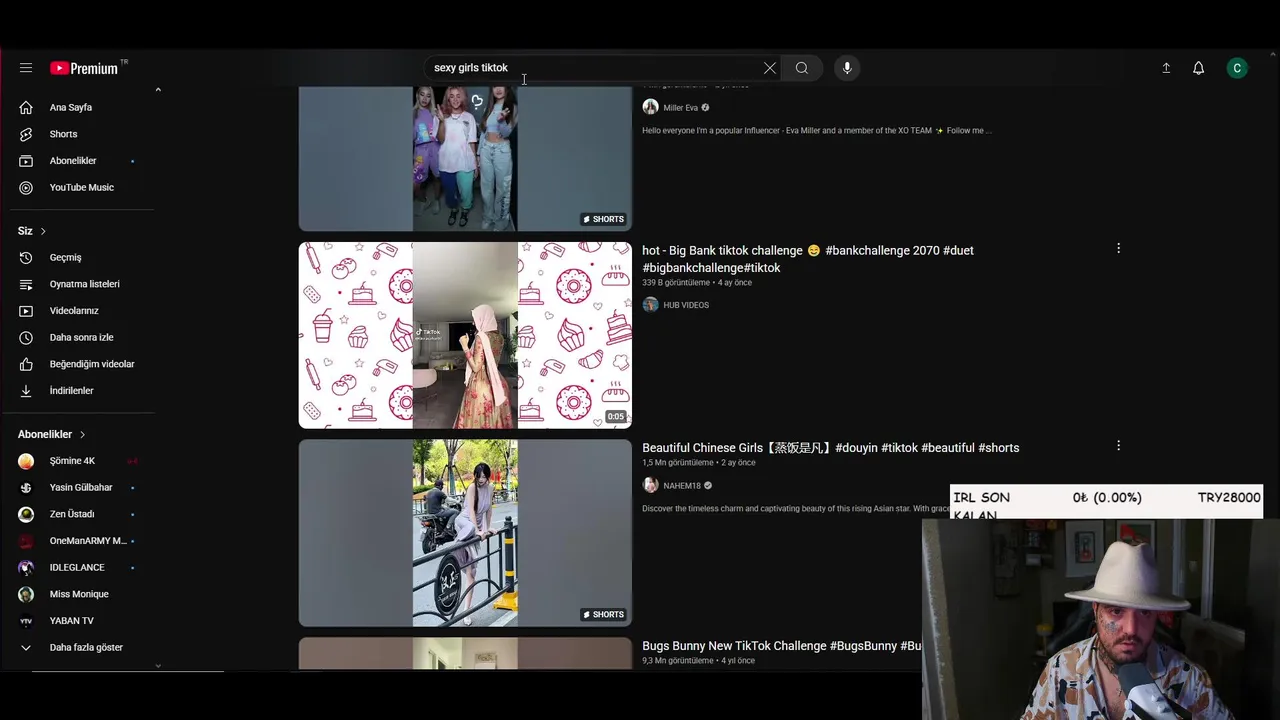This screenshot has height=720, width=1280.
Task: Open the notifications bell
Action: tap(1198, 68)
